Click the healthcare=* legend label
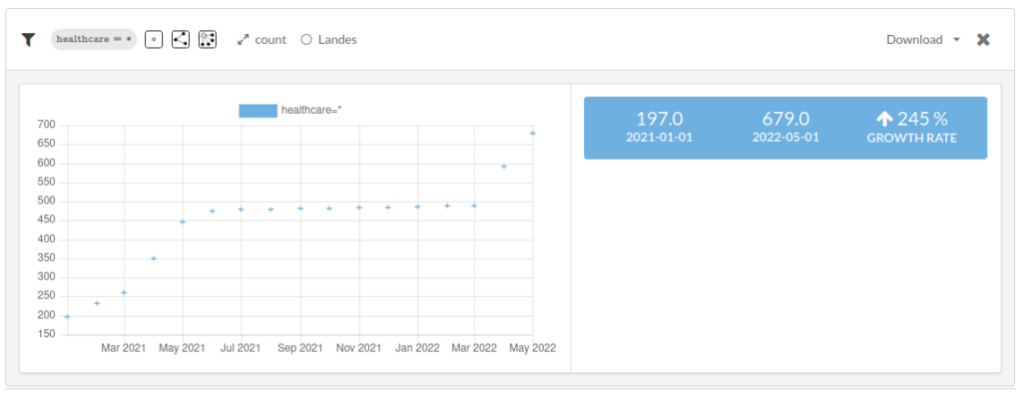Screen dimensions: 1024x400 pos(312,110)
